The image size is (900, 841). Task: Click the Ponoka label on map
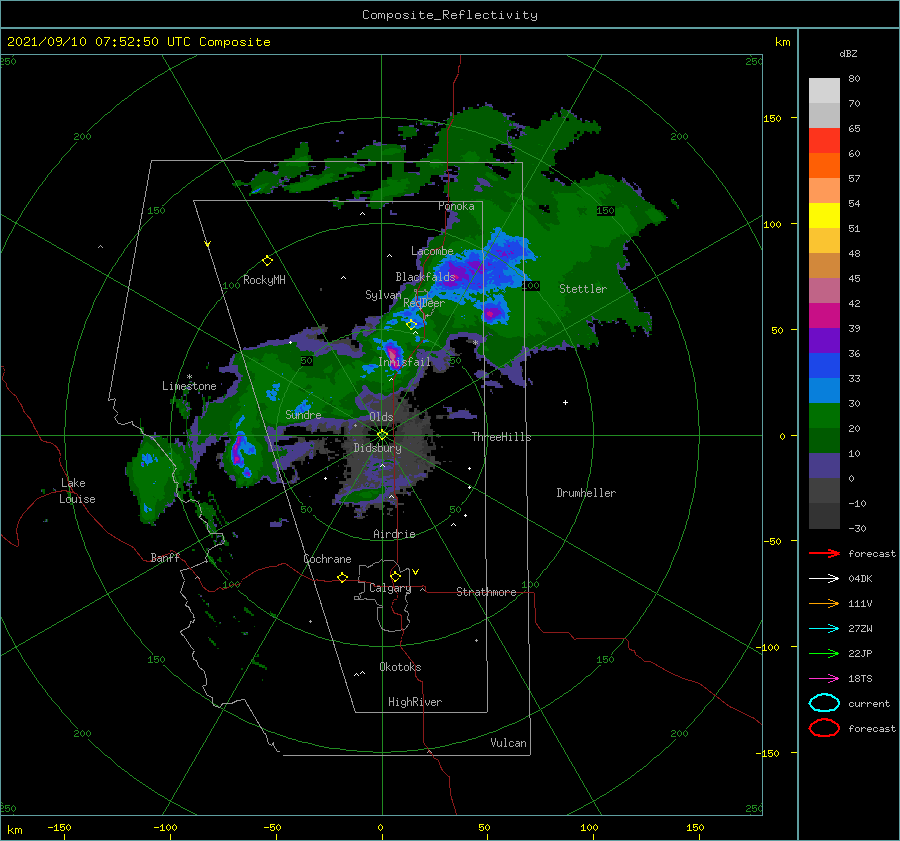point(456,206)
